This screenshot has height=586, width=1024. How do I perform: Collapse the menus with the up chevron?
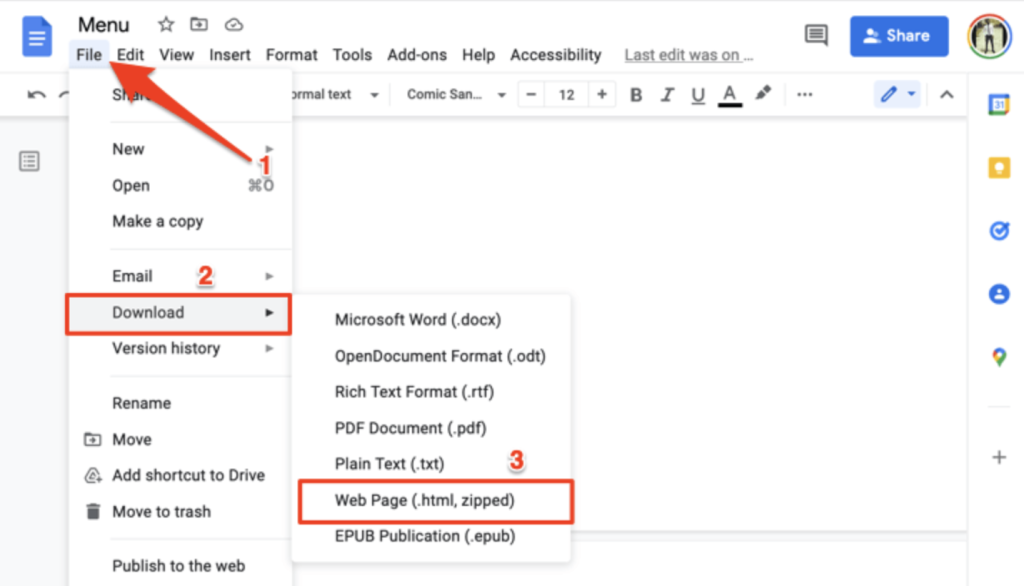pos(946,95)
